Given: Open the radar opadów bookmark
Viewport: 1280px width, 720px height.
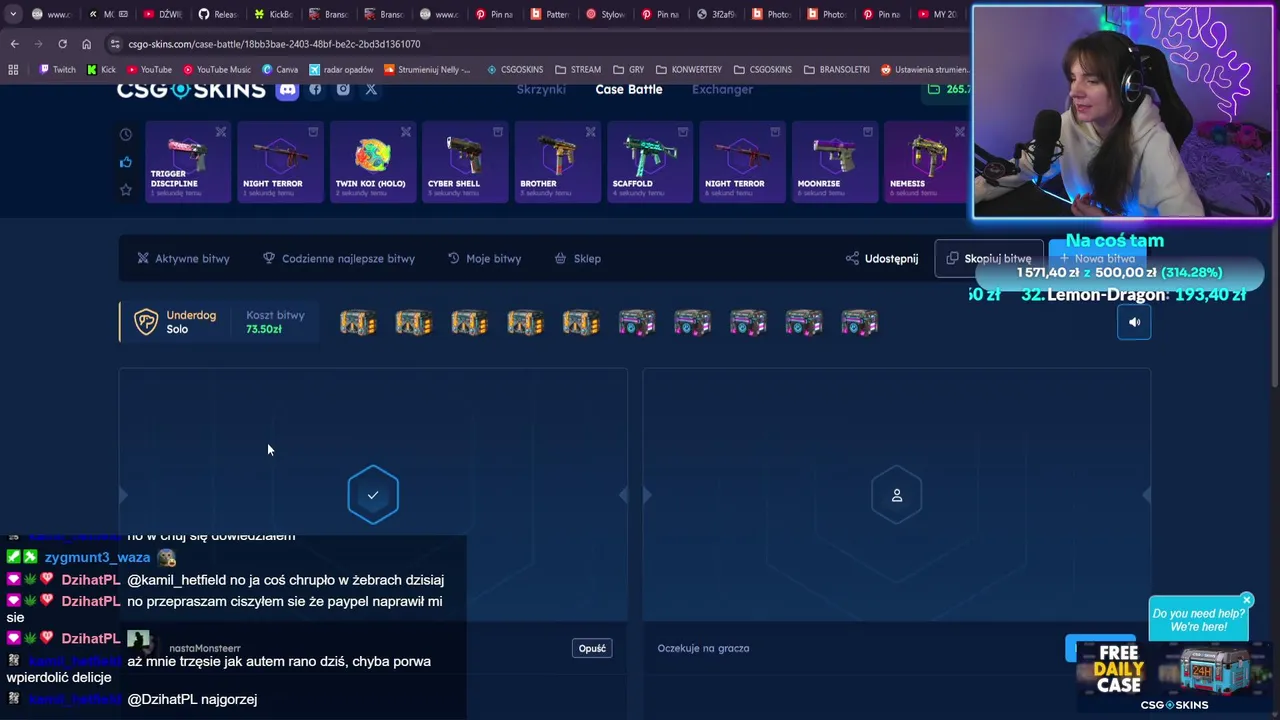Looking at the screenshot, I should click(342, 70).
